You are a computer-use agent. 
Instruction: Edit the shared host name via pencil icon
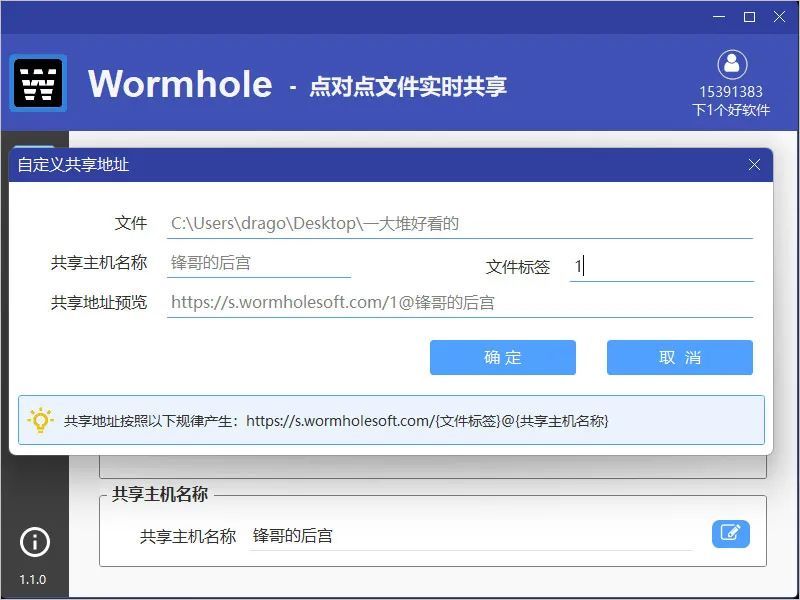[x=731, y=534]
